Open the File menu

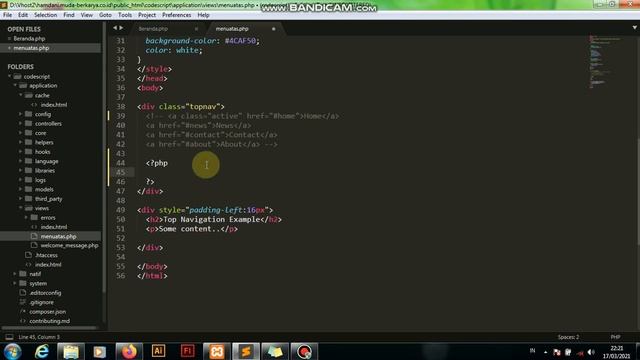[7, 15]
